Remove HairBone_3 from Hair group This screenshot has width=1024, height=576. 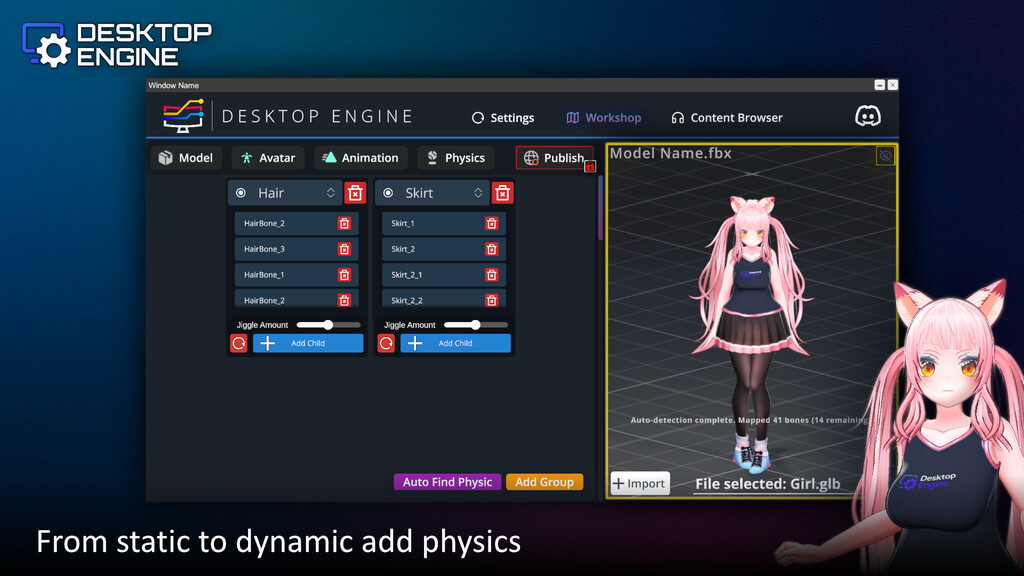(344, 249)
